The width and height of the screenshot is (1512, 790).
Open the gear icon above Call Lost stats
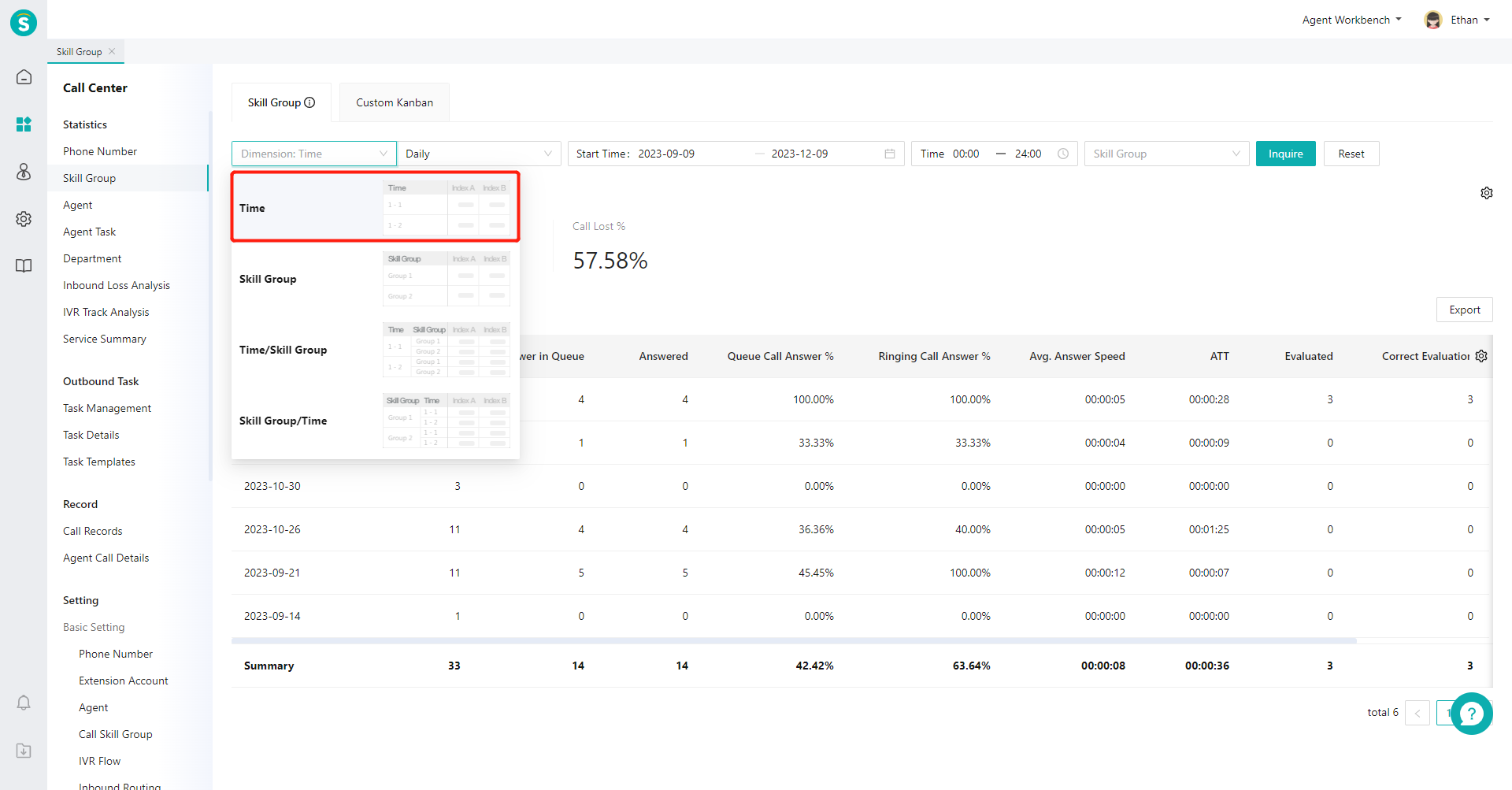(1487, 193)
